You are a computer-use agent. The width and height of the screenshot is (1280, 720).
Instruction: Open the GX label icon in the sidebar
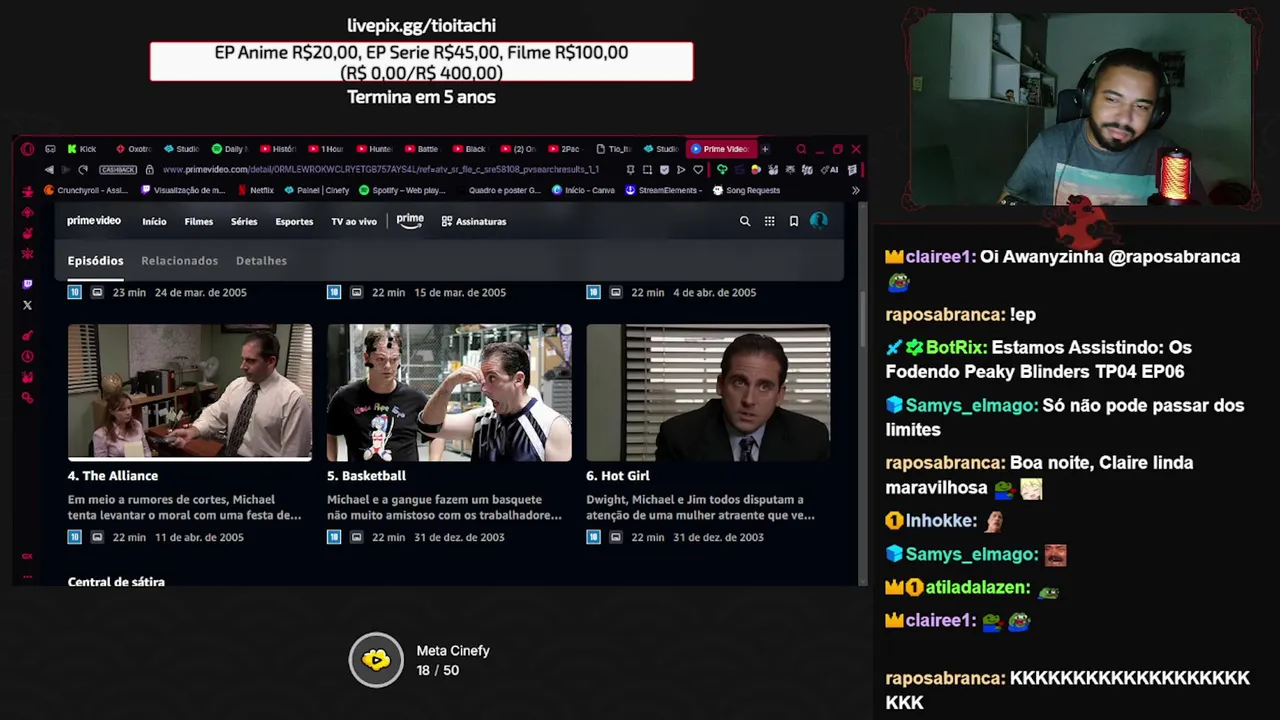pos(27,556)
